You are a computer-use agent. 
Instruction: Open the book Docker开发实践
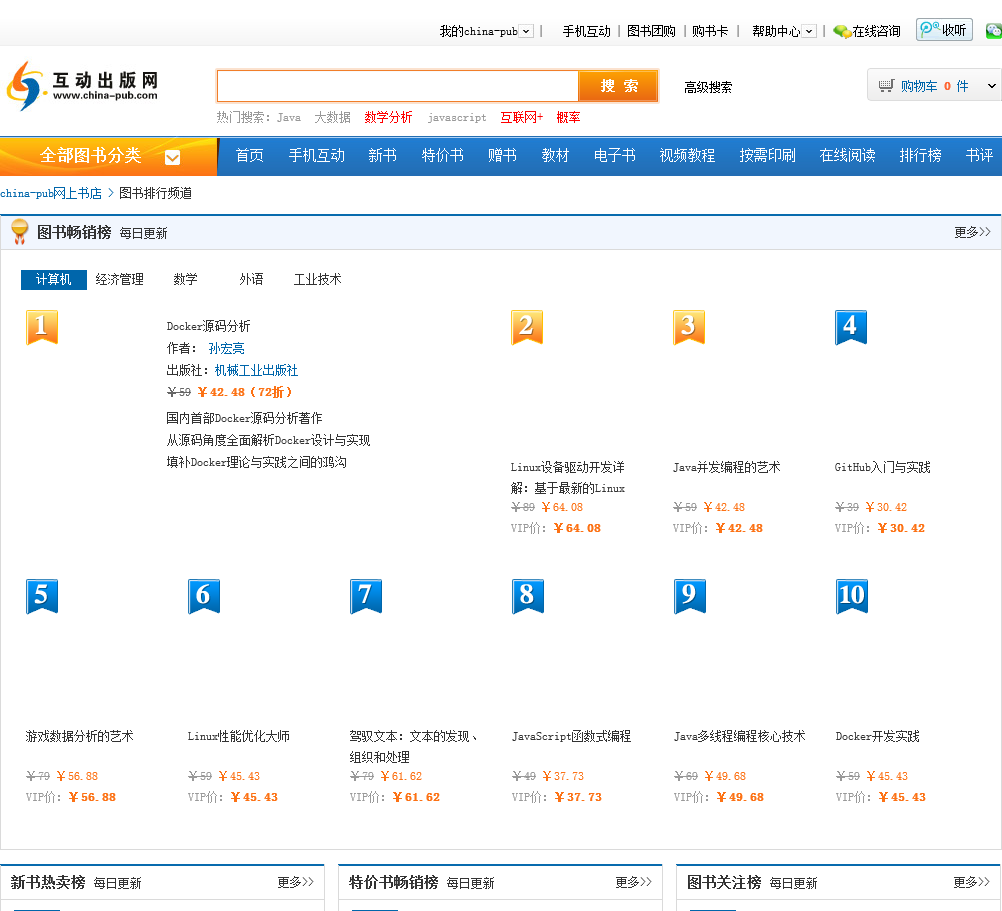click(877, 736)
